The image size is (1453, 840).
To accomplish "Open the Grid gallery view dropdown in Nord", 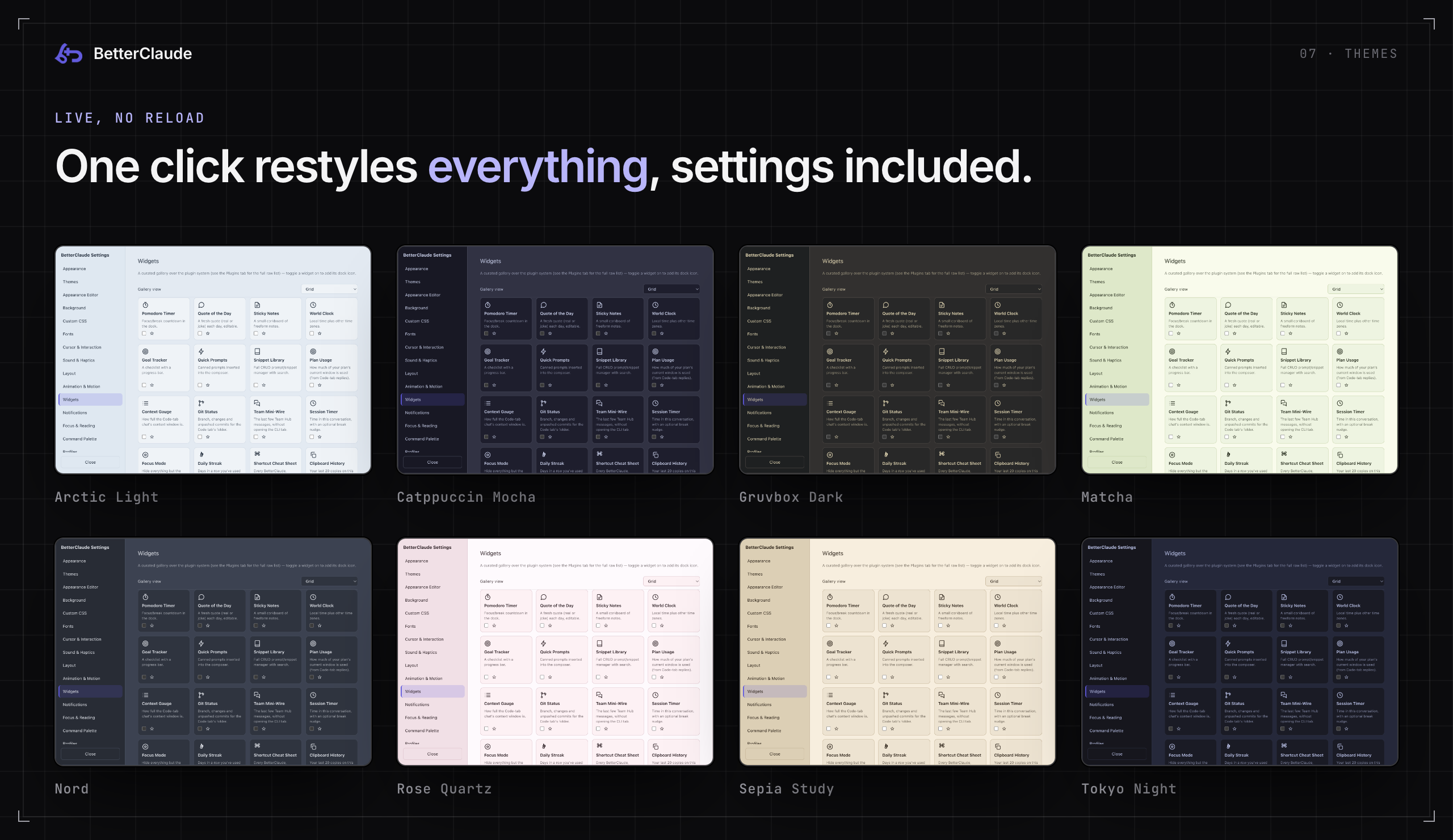I will point(330,581).
